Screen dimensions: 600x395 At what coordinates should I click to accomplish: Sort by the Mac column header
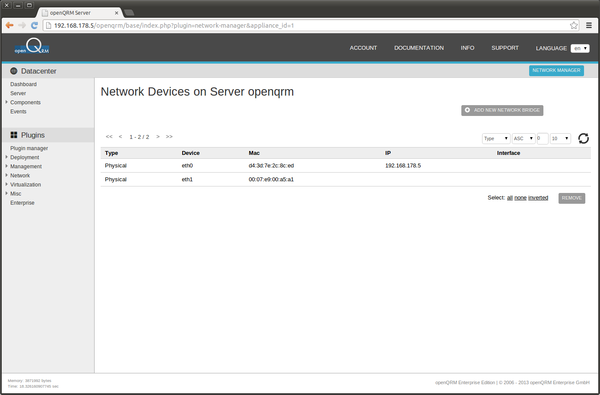tap(254, 153)
